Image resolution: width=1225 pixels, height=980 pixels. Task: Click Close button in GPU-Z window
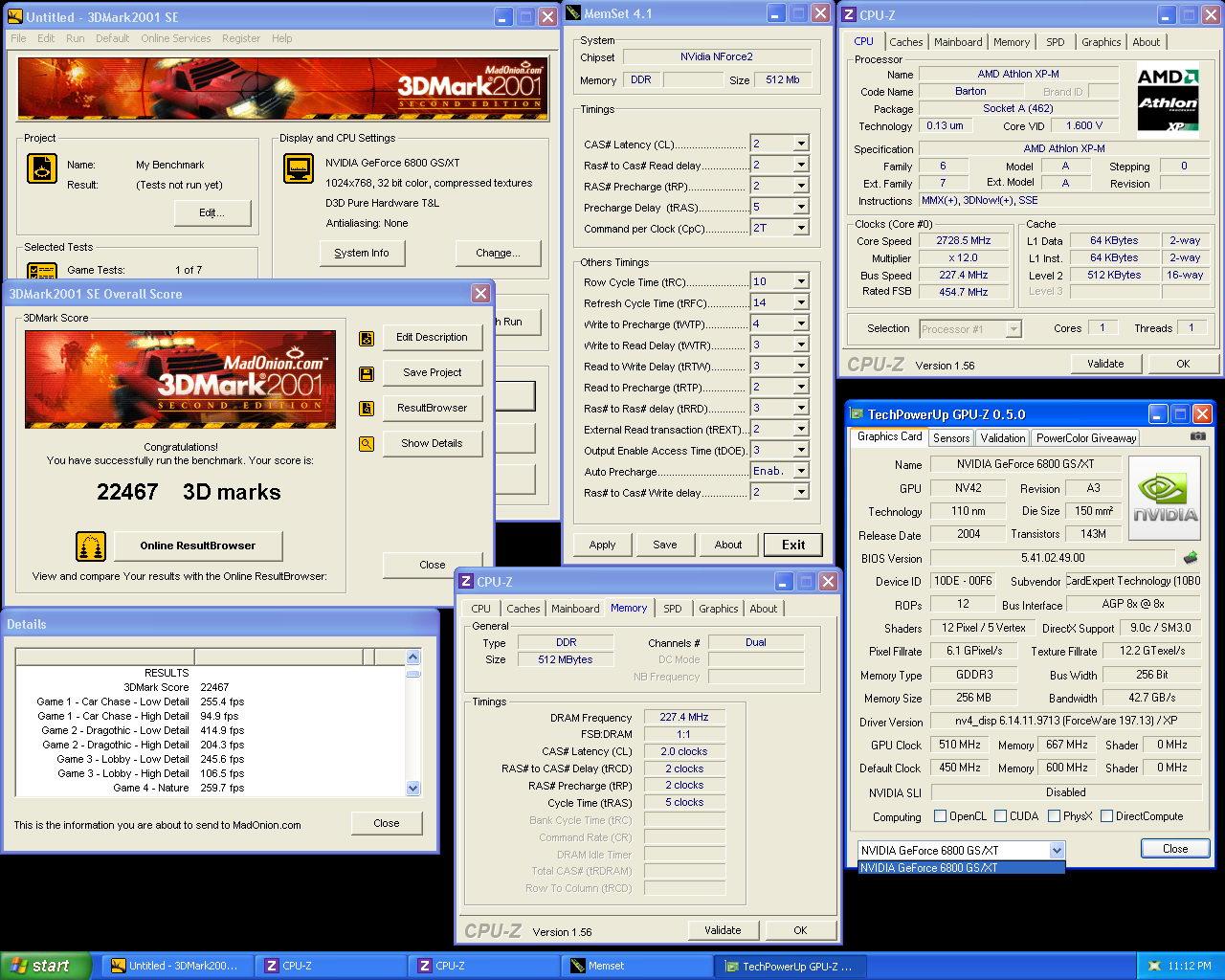click(1175, 849)
